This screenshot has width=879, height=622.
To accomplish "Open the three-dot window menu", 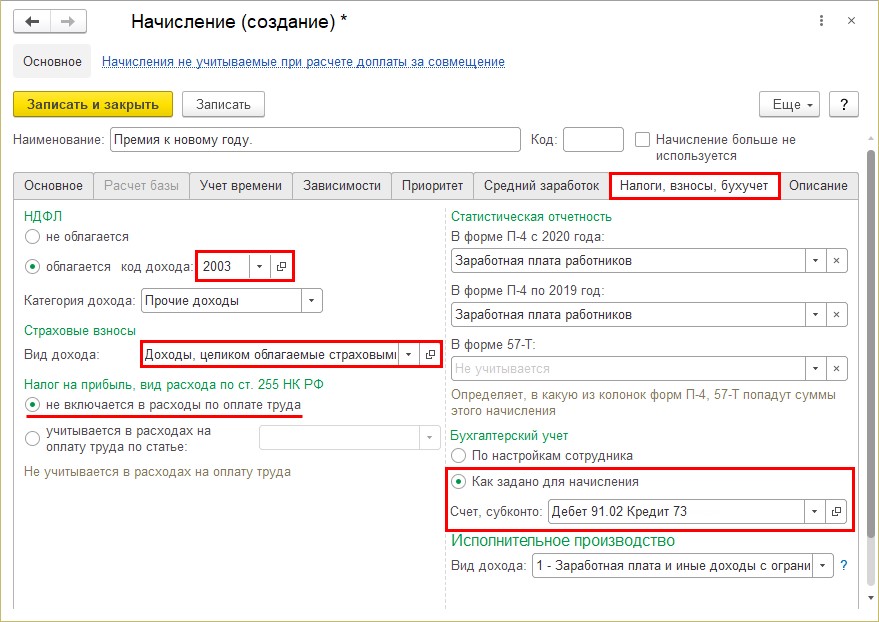I will [x=821, y=21].
